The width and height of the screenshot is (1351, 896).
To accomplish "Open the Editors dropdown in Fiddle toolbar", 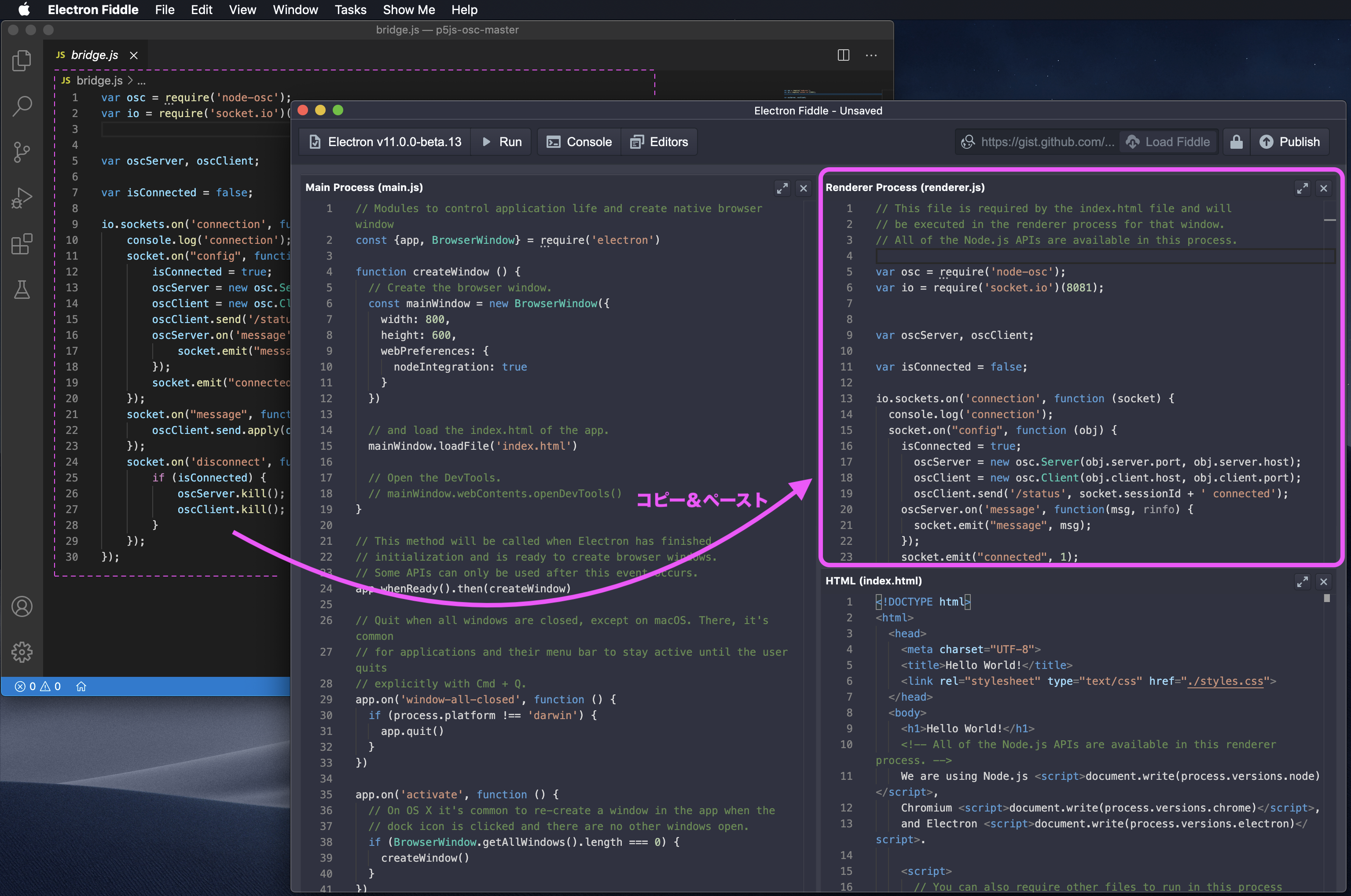I will coord(659,142).
